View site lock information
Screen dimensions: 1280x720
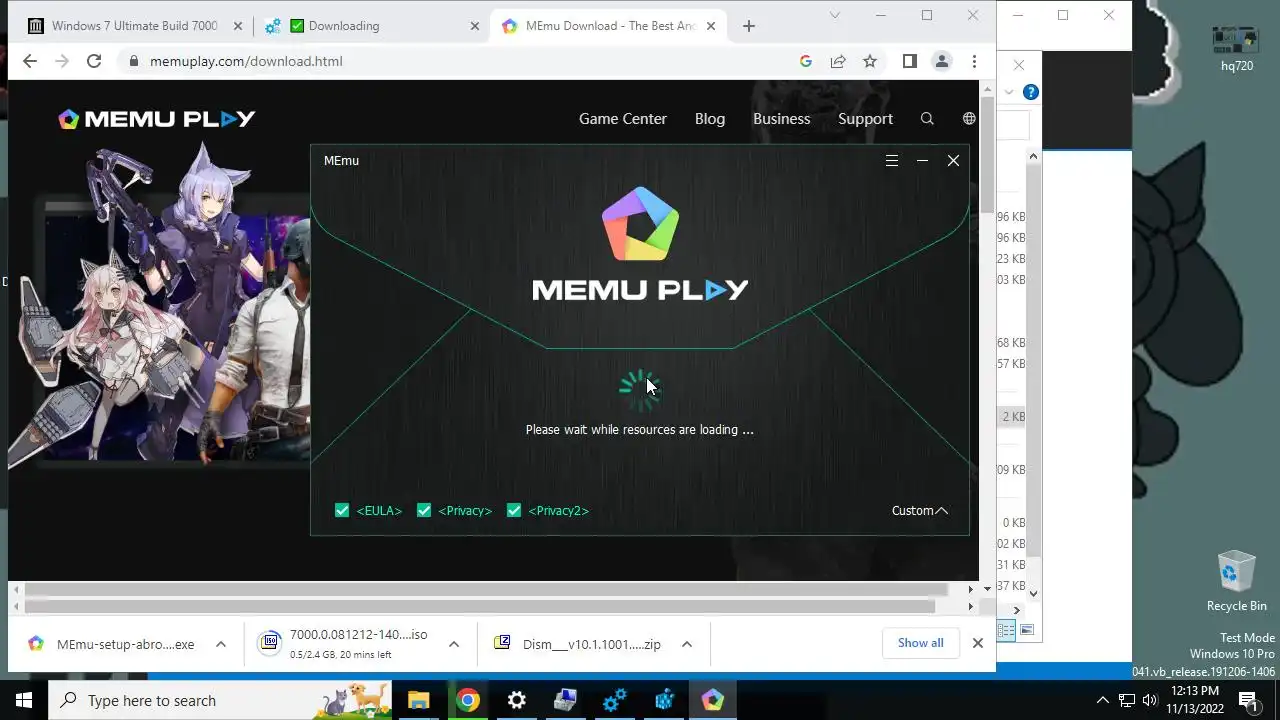click(133, 61)
